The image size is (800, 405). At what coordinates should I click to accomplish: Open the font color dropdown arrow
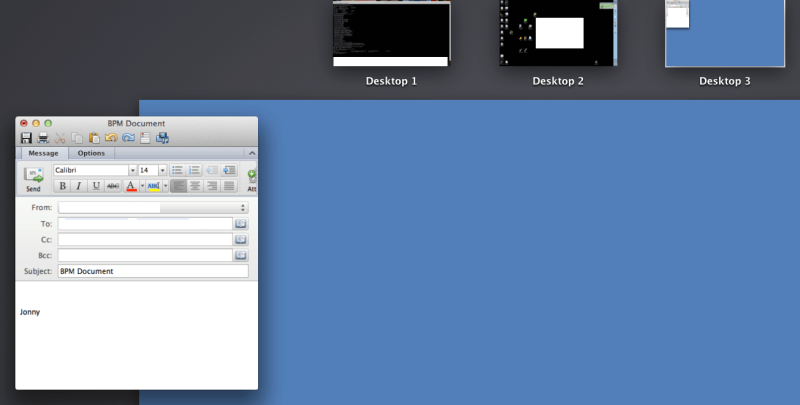[x=142, y=186]
